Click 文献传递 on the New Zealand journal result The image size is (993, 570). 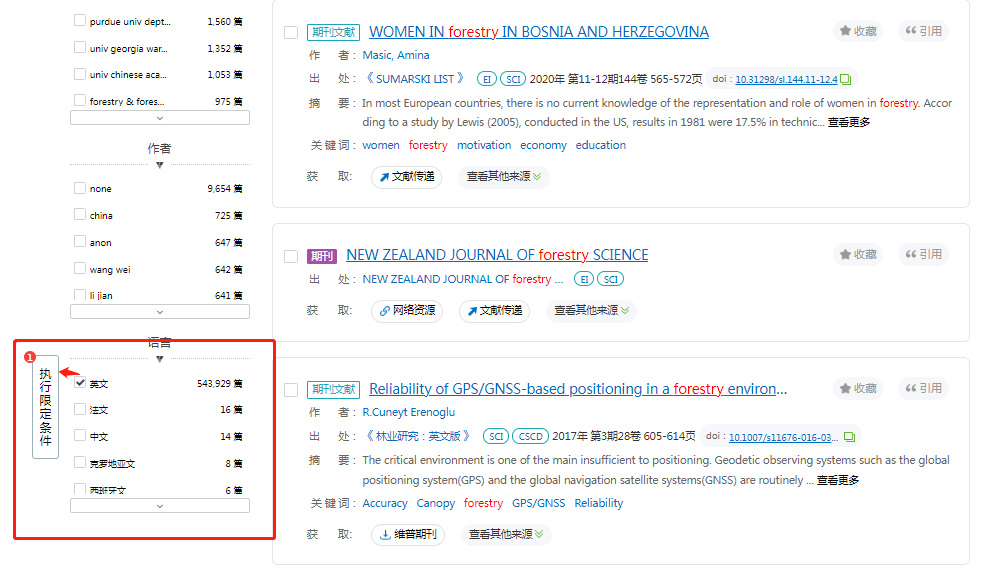coord(494,311)
